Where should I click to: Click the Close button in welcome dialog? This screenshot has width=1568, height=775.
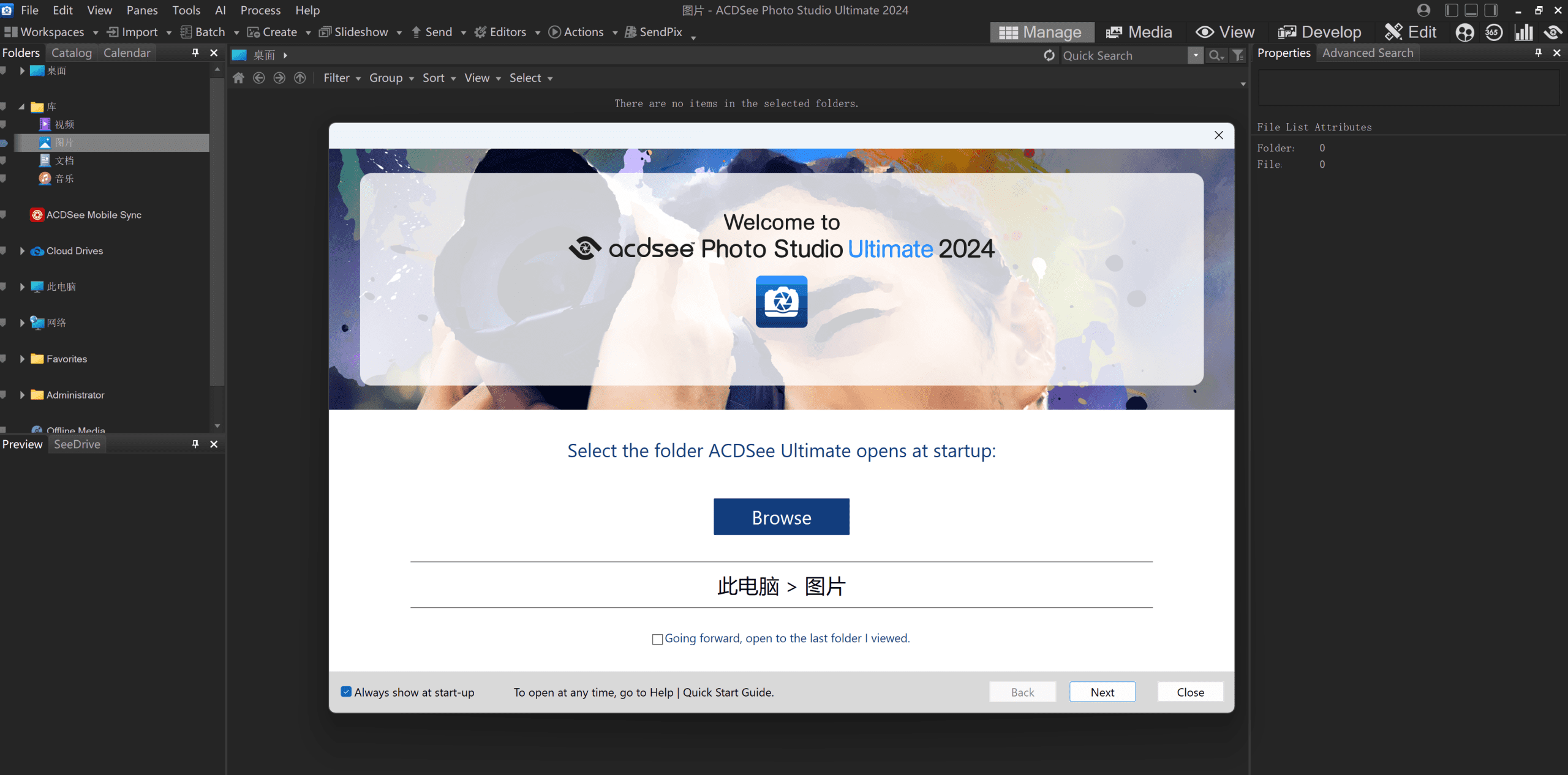[x=1191, y=692]
